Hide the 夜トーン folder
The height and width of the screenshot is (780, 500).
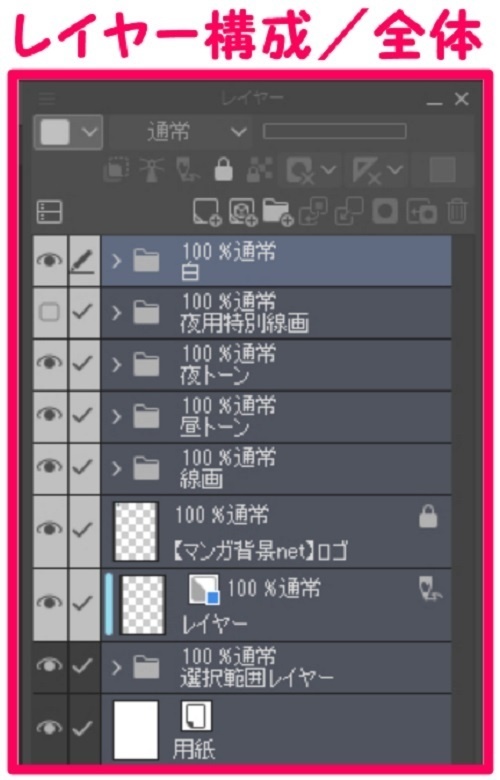click(x=49, y=363)
